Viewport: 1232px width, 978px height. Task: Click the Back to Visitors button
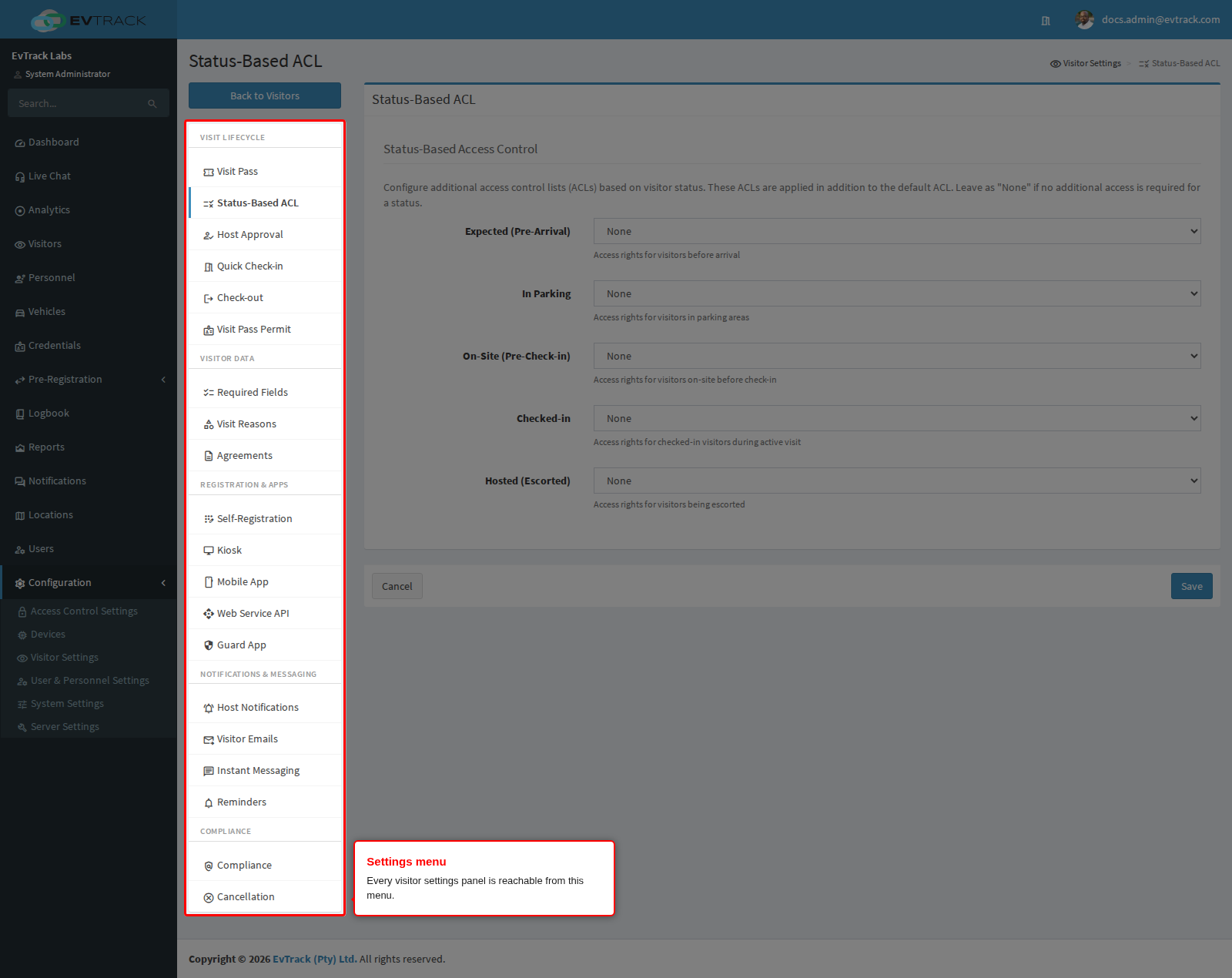pyautogui.click(x=265, y=95)
